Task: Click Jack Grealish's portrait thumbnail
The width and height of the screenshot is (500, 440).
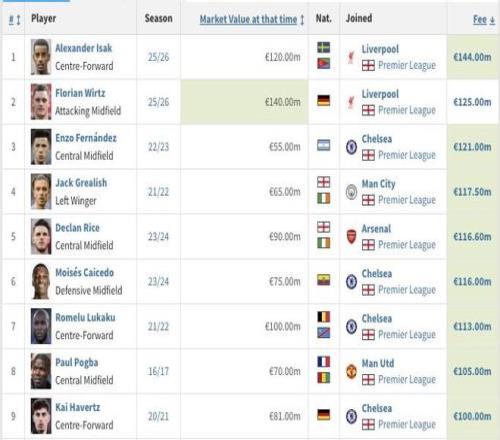Action: pos(41,192)
